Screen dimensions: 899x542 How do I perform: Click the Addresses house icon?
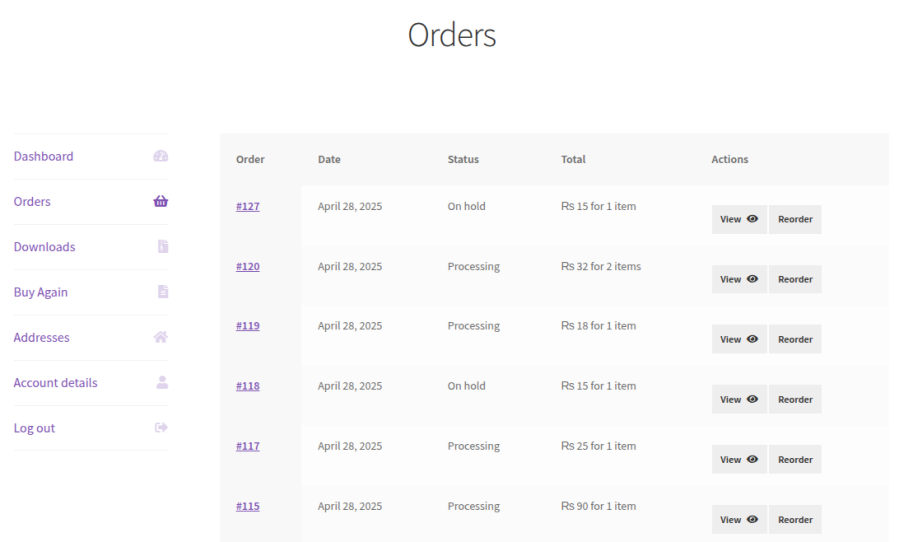point(160,338)
